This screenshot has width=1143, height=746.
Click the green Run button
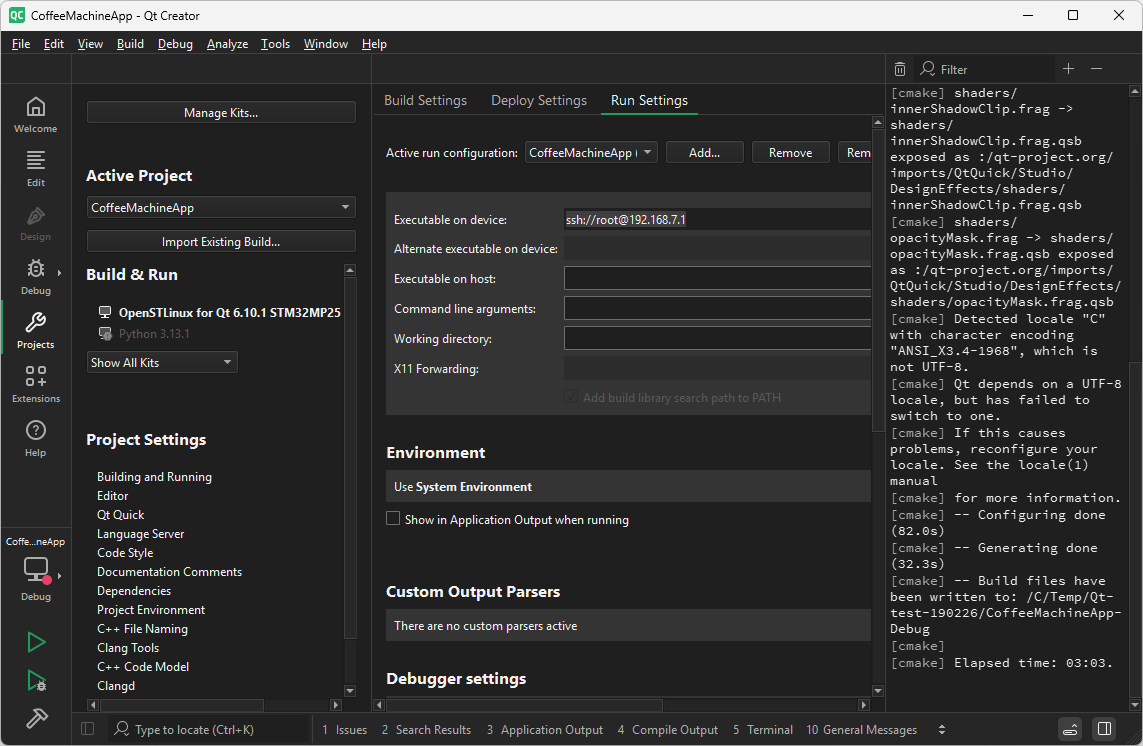[x=35, y=643]
